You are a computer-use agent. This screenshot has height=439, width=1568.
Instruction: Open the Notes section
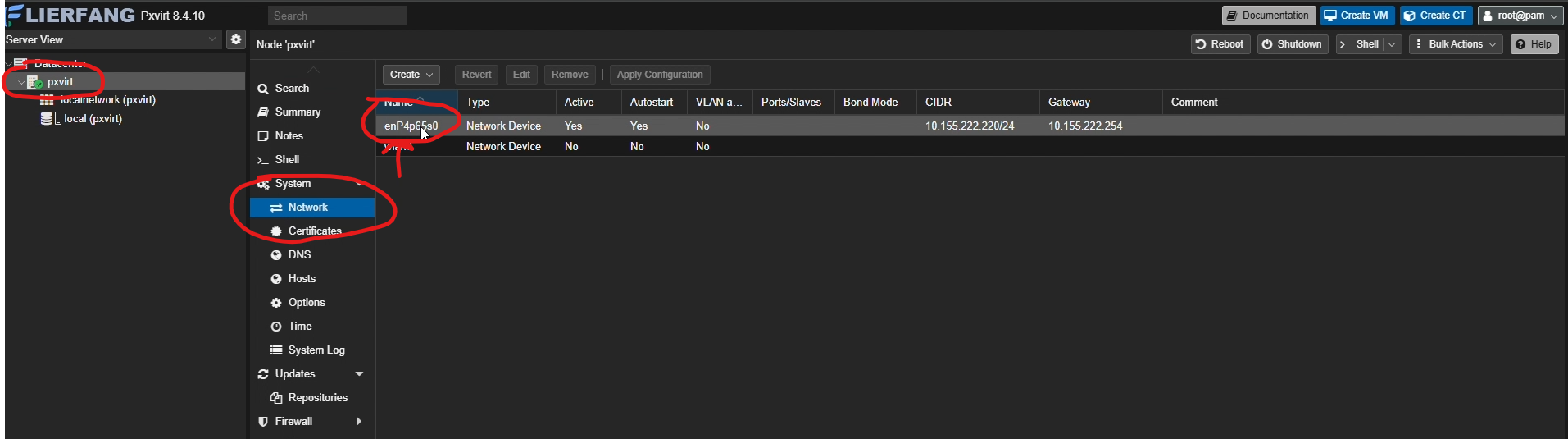pyautogui.click(x=289, y=136)
